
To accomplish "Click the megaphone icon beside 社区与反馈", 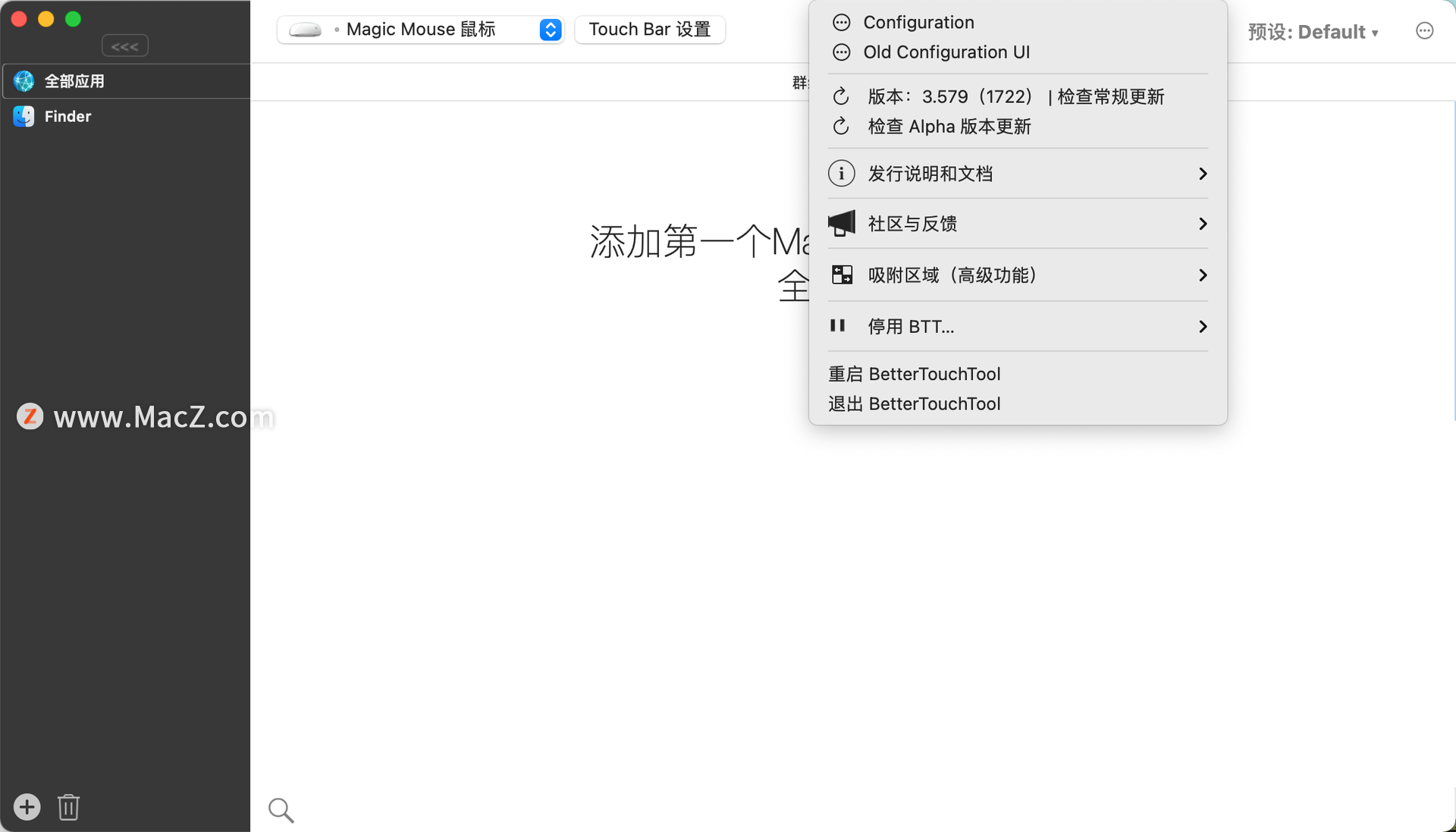I will pyautogui.click(x=841, y=223).
